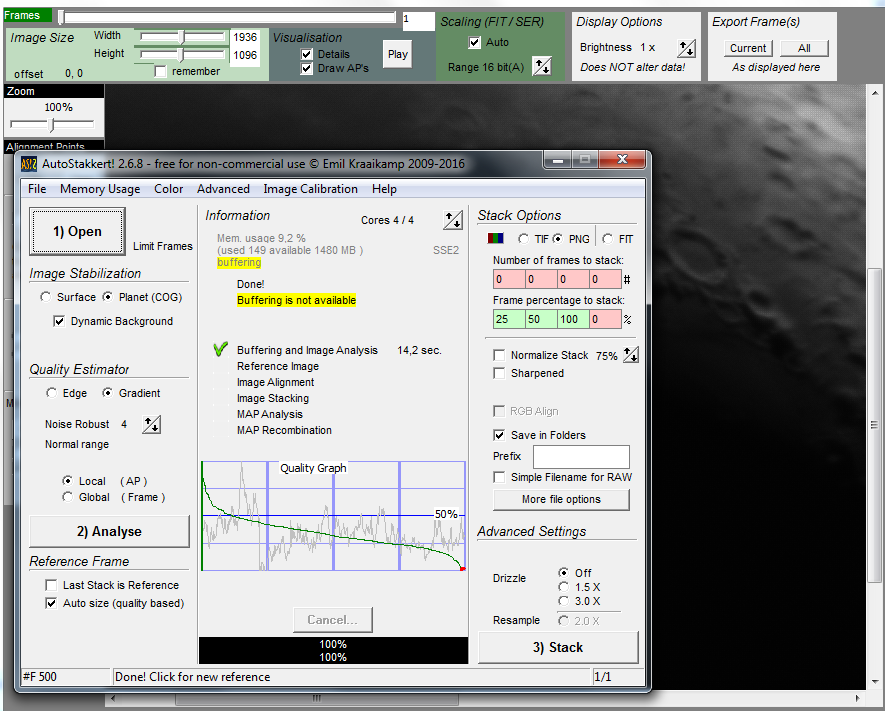Click the frame percentage field 25

point(509,319)
